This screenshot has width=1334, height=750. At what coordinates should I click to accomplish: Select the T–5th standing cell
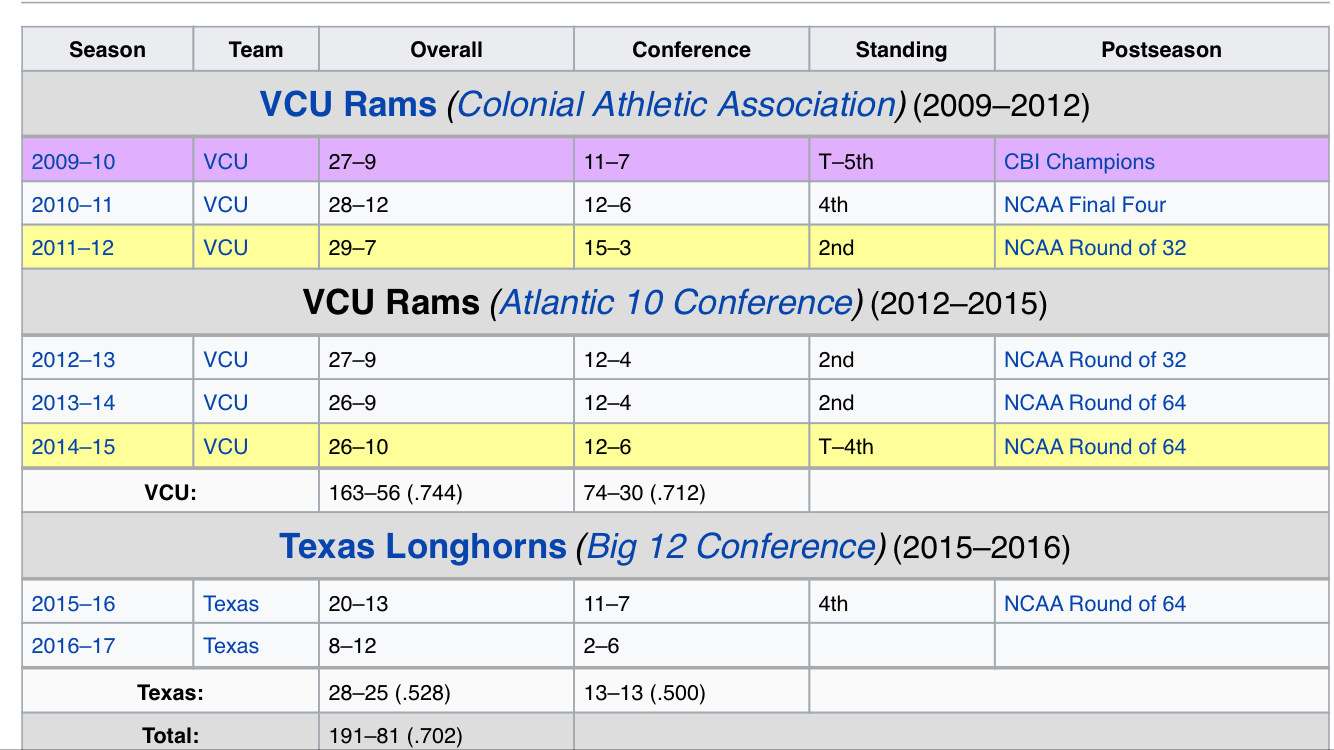(902, 162)
